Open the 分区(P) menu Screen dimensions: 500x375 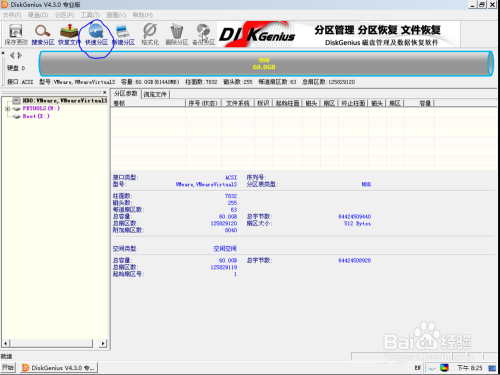(64, 15)
